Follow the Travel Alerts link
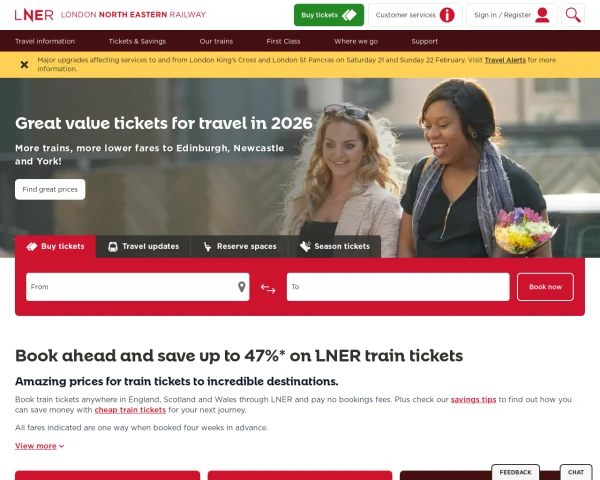This screenshot has width=600, height=480. [x=505, y=60]
